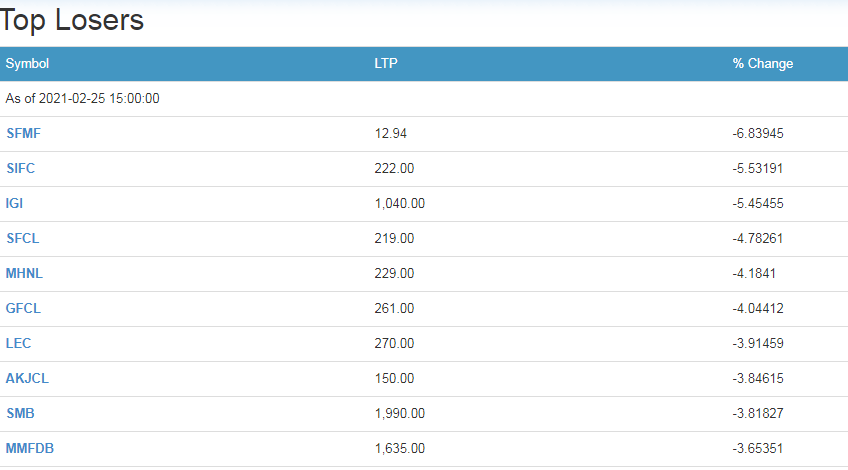Open the IGI stock link
This screenshot has height=470, width=848.
[x=14, y=203]
